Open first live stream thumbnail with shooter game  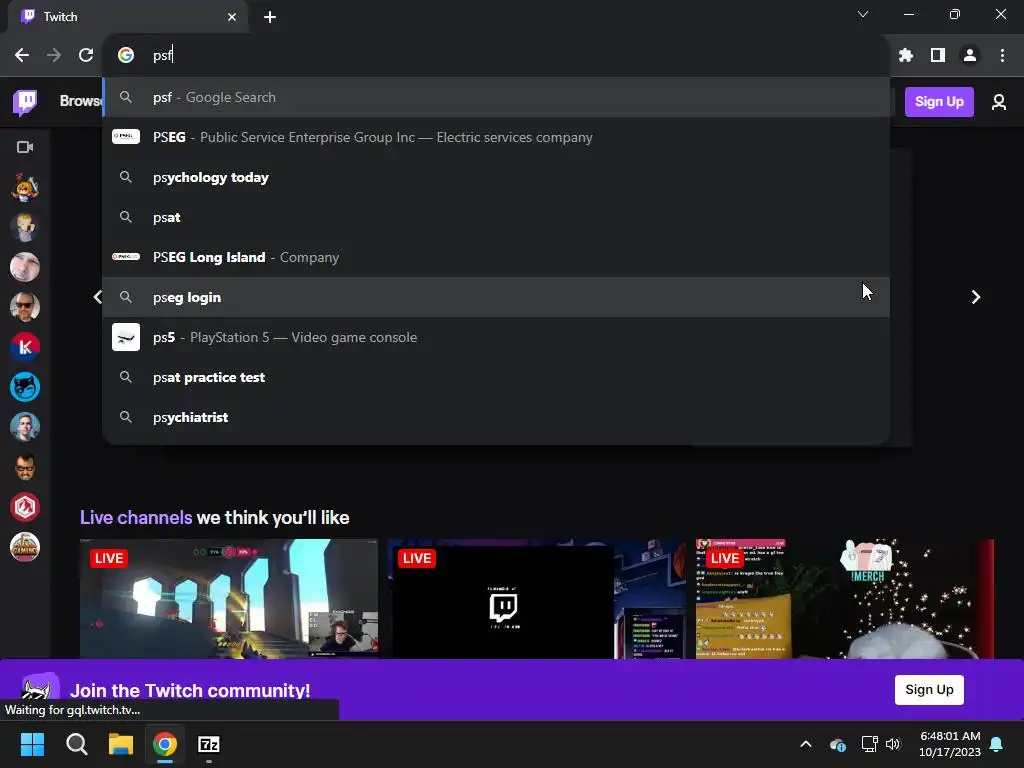point(229,599)
